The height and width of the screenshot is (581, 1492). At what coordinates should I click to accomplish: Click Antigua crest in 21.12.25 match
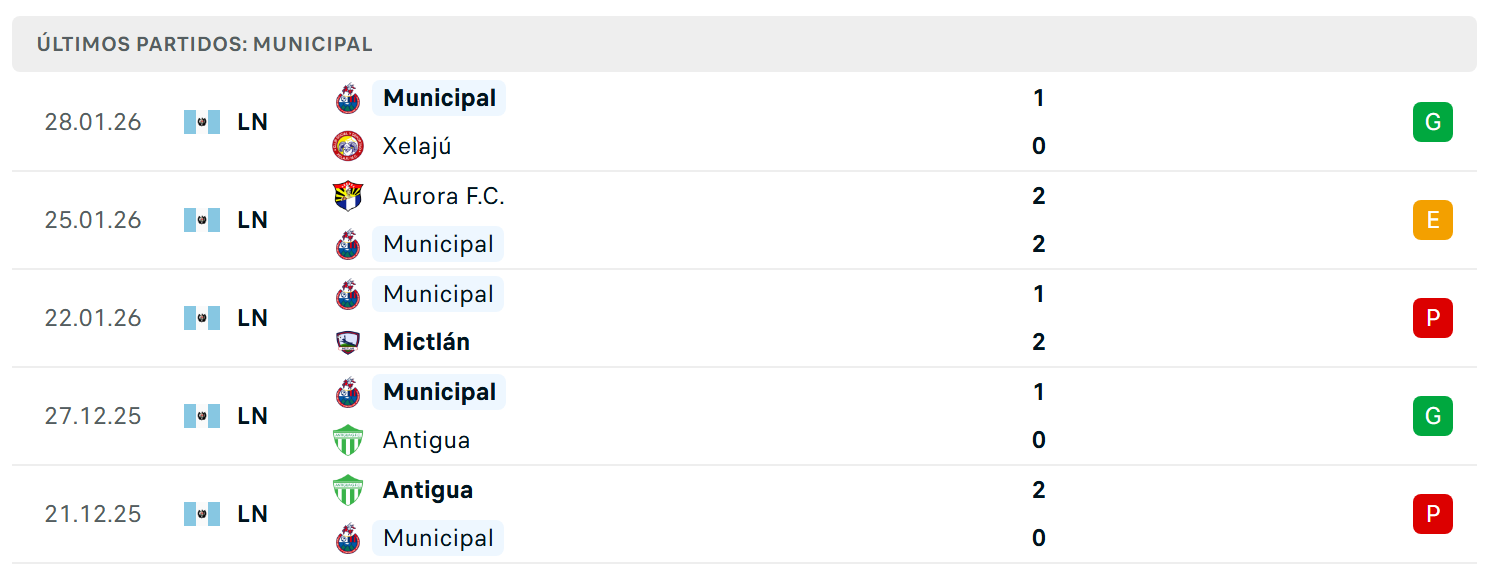coord(348,490)
